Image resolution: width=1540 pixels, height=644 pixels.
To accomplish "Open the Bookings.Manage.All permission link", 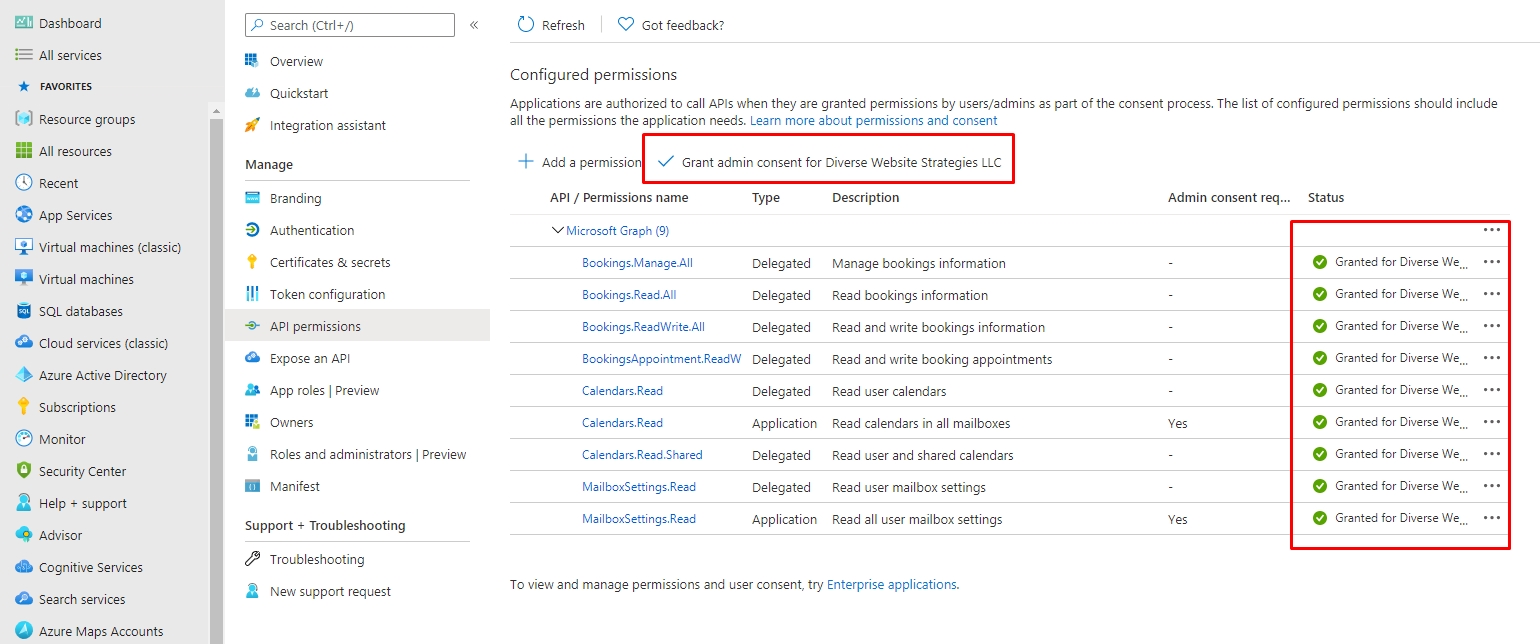I will tap(637, 263).
